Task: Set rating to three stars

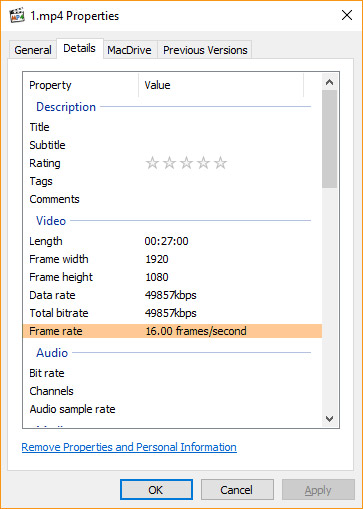Action: (x=186, y=163)
